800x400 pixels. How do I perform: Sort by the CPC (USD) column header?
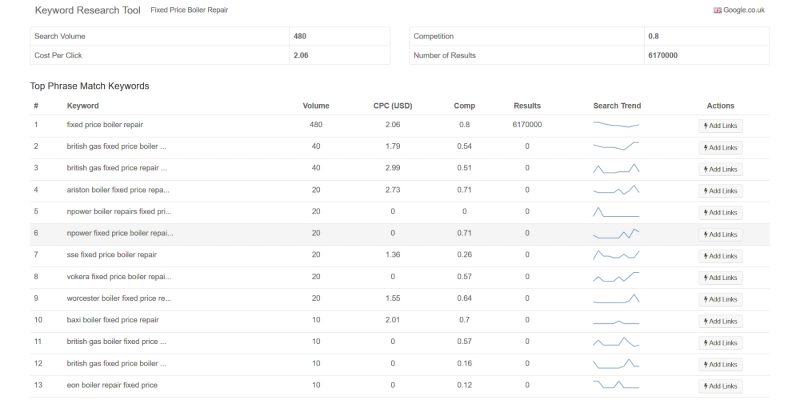coord(393,105)
